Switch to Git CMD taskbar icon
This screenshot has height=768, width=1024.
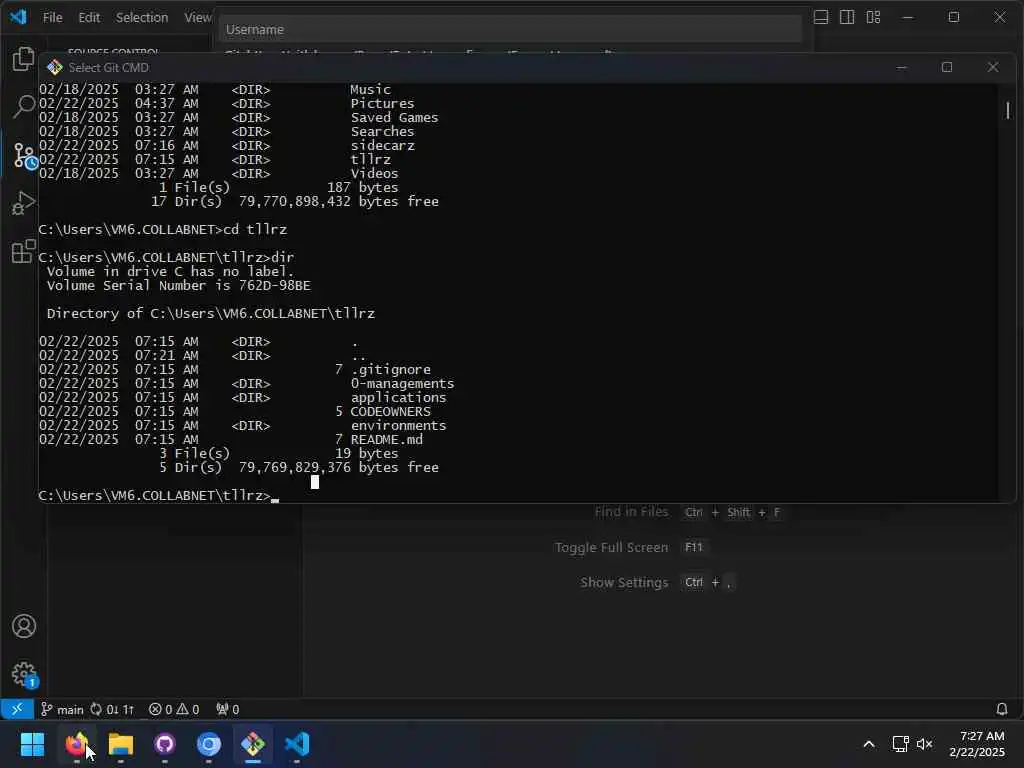pos(253,744)
